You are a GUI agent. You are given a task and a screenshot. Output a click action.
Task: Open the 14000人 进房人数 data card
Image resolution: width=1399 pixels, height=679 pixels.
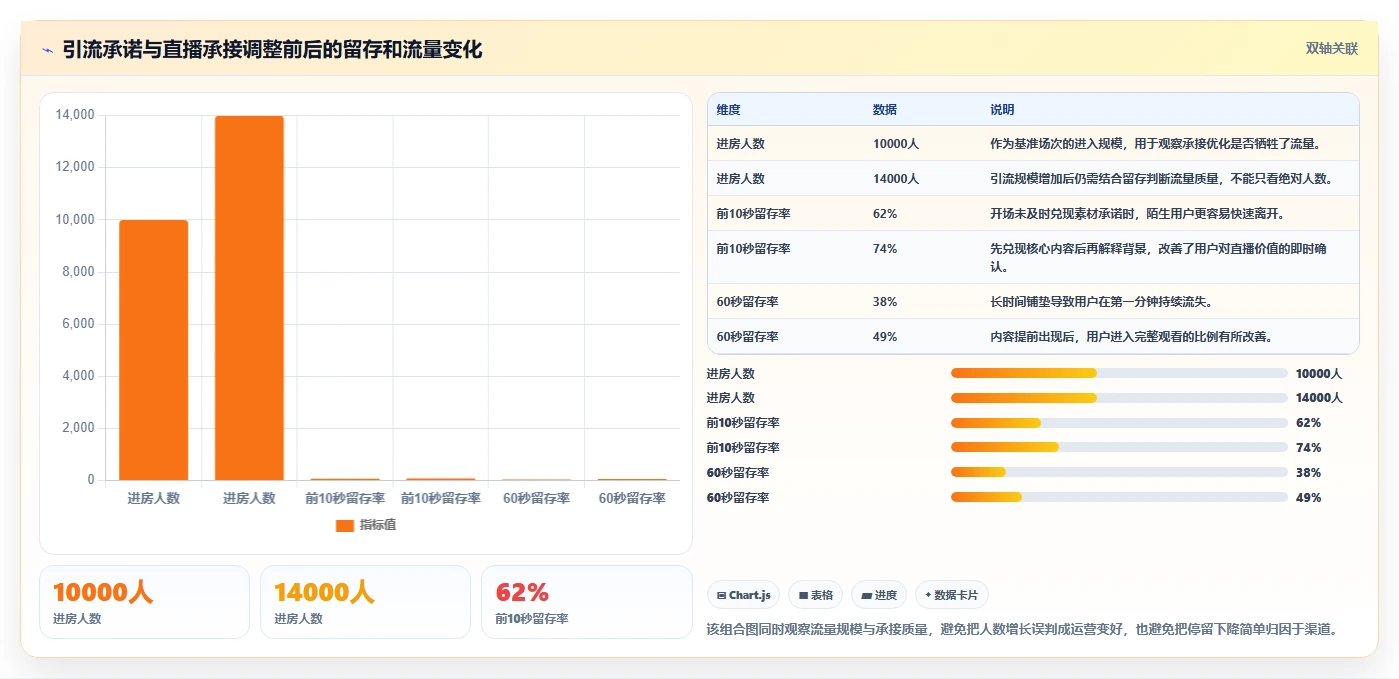coord(365,602)
